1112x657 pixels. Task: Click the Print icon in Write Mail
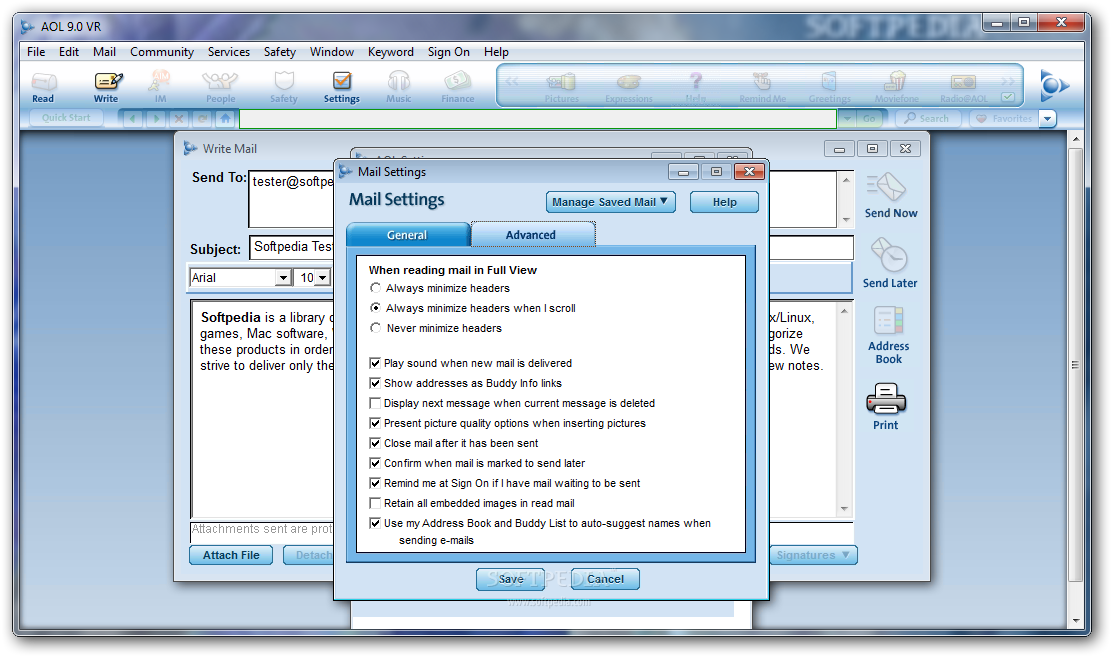pos(885,407)
